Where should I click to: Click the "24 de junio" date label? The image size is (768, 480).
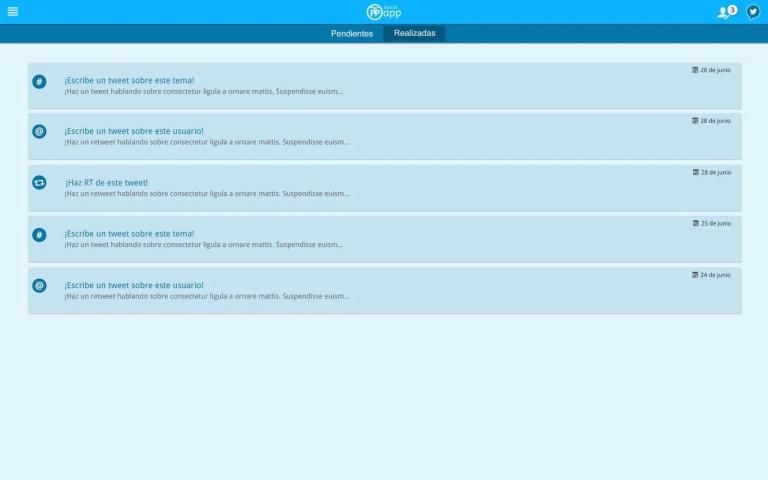pyautogui.click(x=715, y=274)
